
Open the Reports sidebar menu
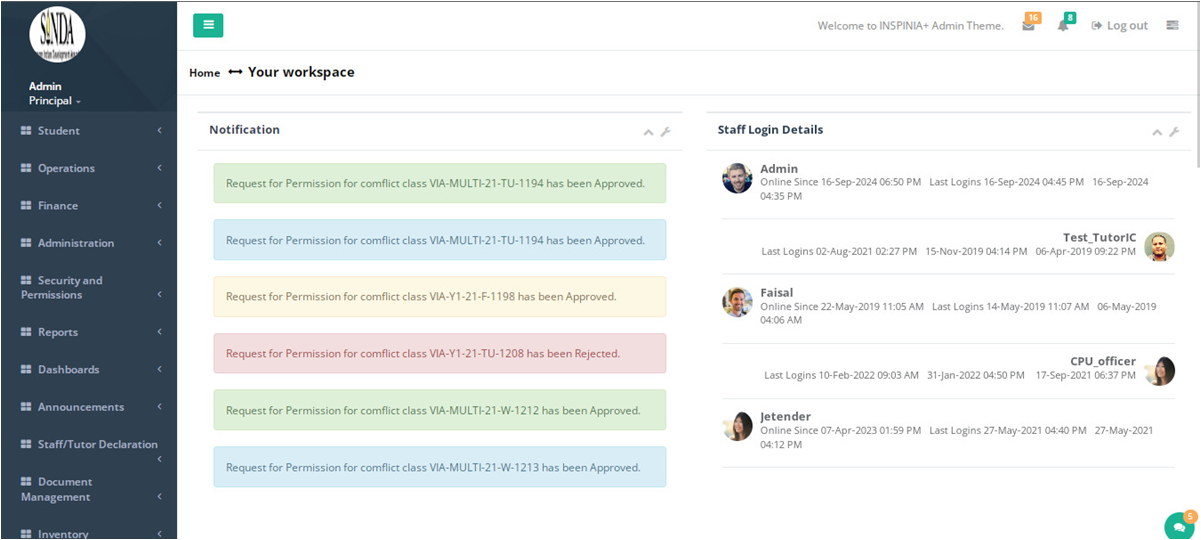pyautogui.click(x=88, y=332)
